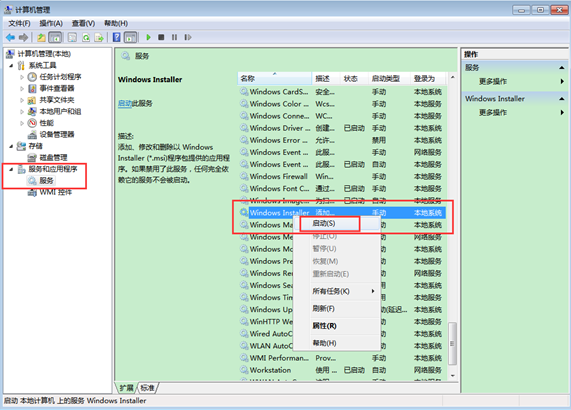Viewport: 571px width, 410px height.
Task: Go forward with the right arrow icon
Action: pyautogui.click(x=23, y=37)
